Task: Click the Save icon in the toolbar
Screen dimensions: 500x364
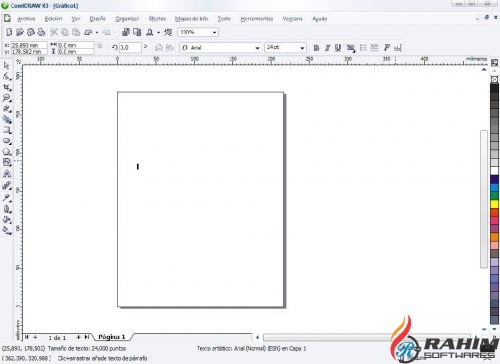Action: [x=31, y=32]
